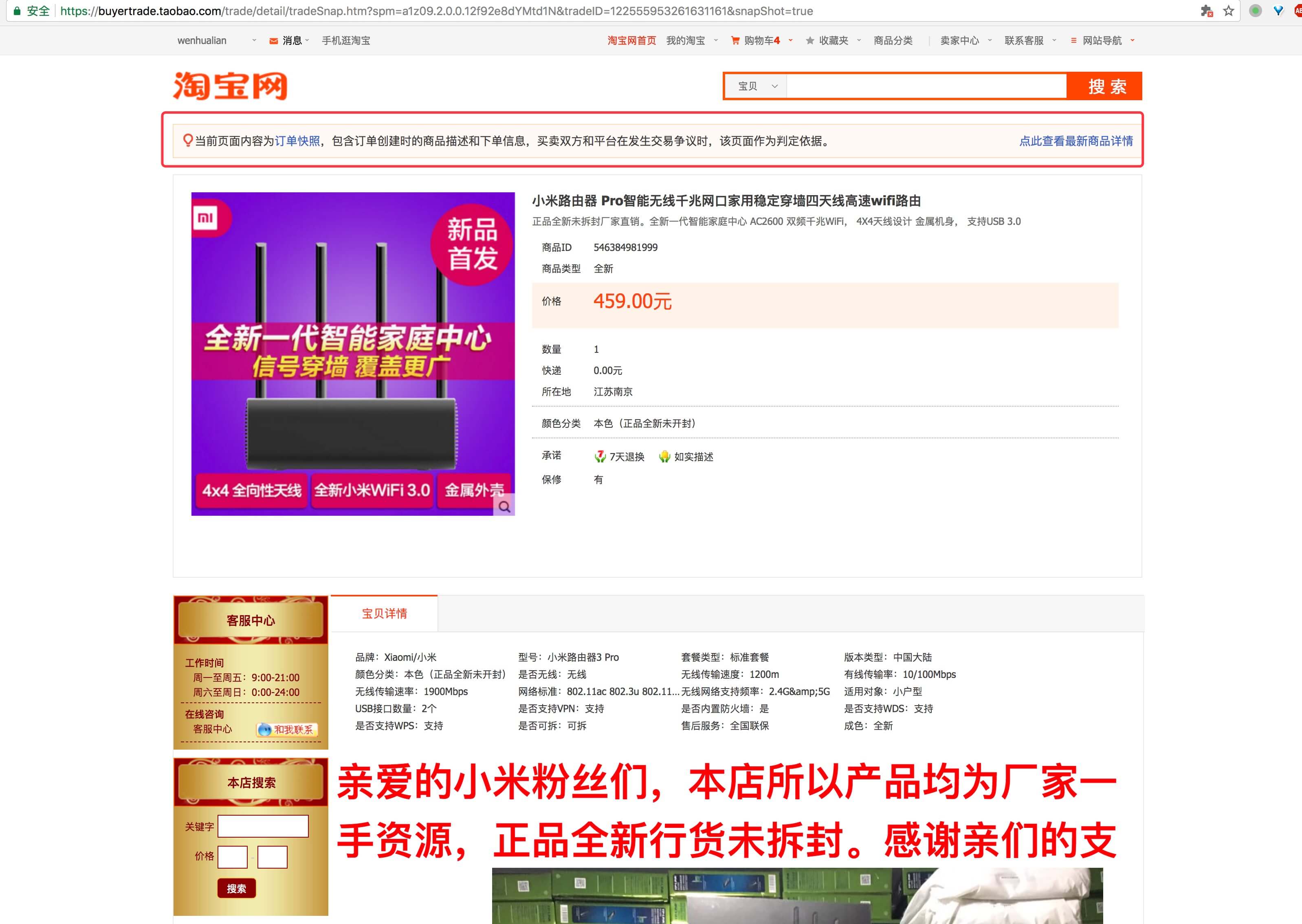Screen dimensions: 1302x924
Task: Click the green circle extension icon
Action: click(1256, 11)
